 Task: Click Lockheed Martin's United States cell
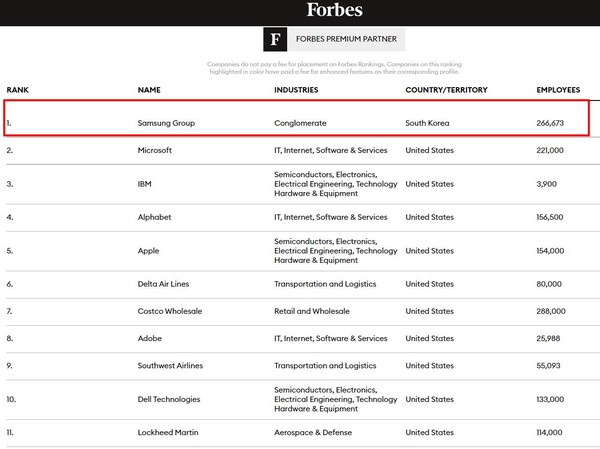(x=430, y=433)
